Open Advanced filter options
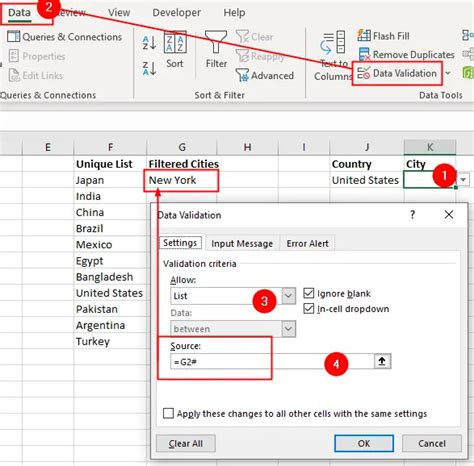The image size is (474, 466). tap(265, 76)
